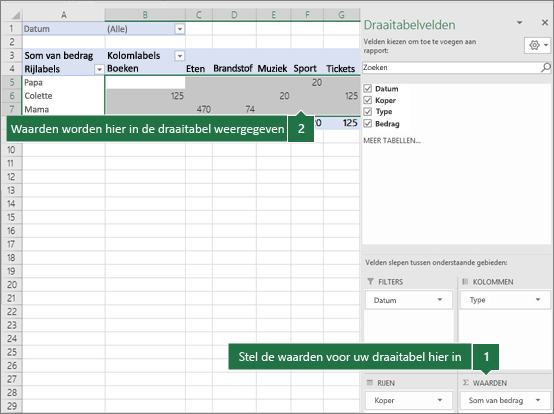This screenshot has width=554, height=414.
Task: Click the Select All corner triangle
Action: tap(16, 15)
